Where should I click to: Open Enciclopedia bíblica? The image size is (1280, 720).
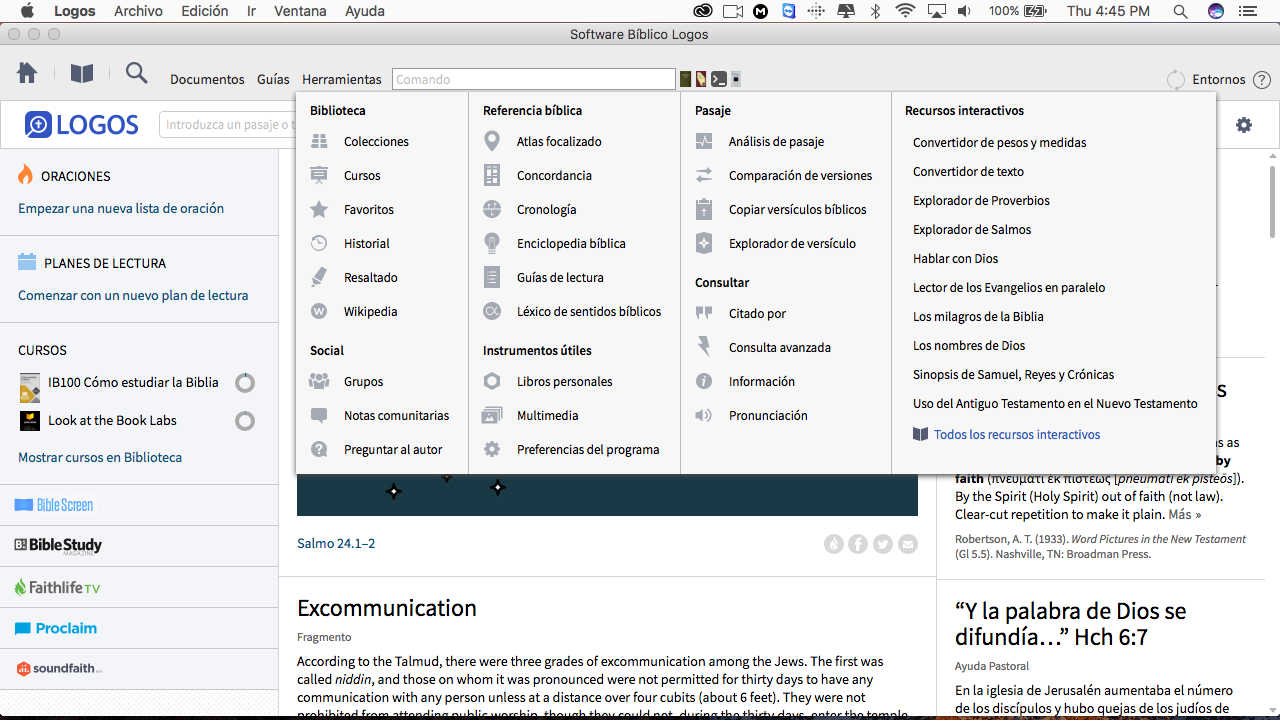click(x=571, y=244)
